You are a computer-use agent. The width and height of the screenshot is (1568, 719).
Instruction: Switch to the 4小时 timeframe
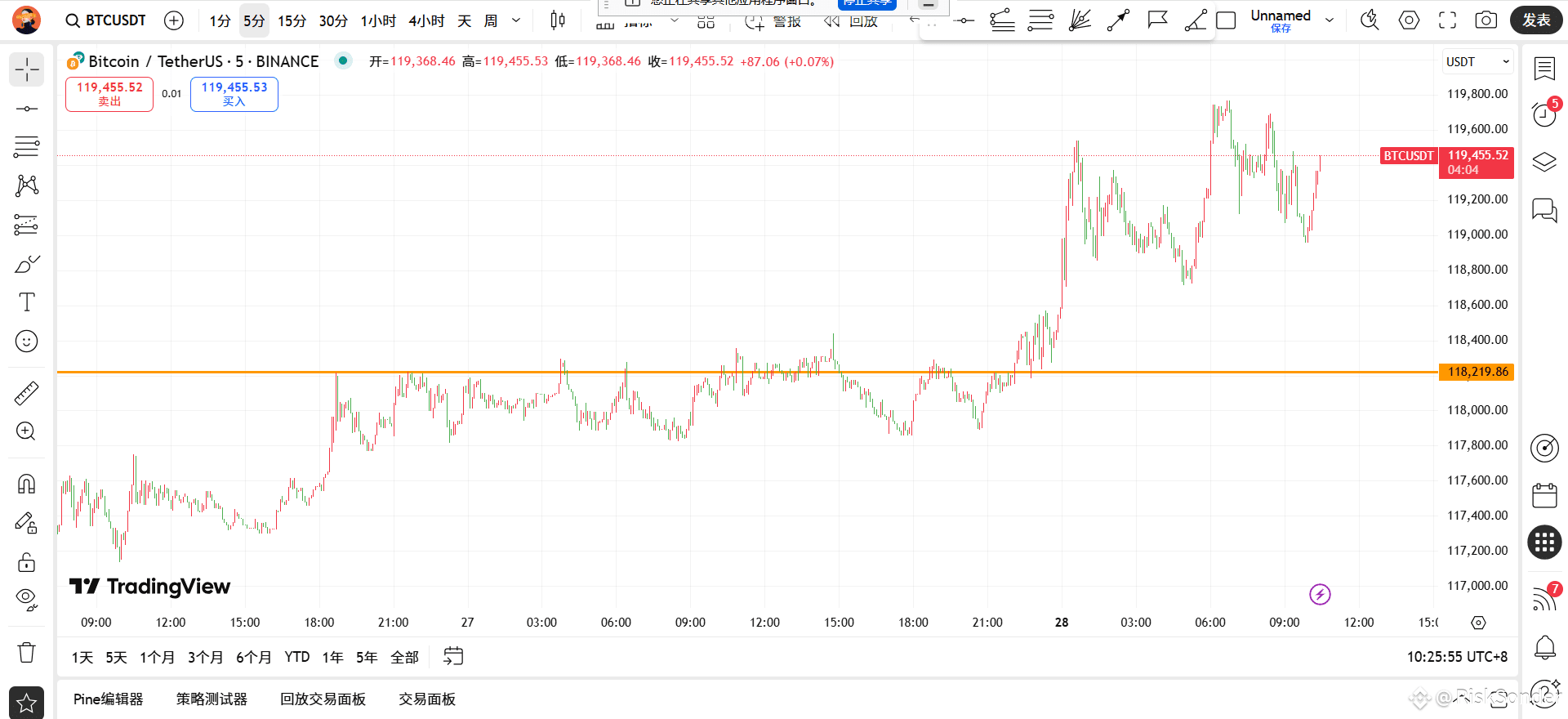[426, 20]
